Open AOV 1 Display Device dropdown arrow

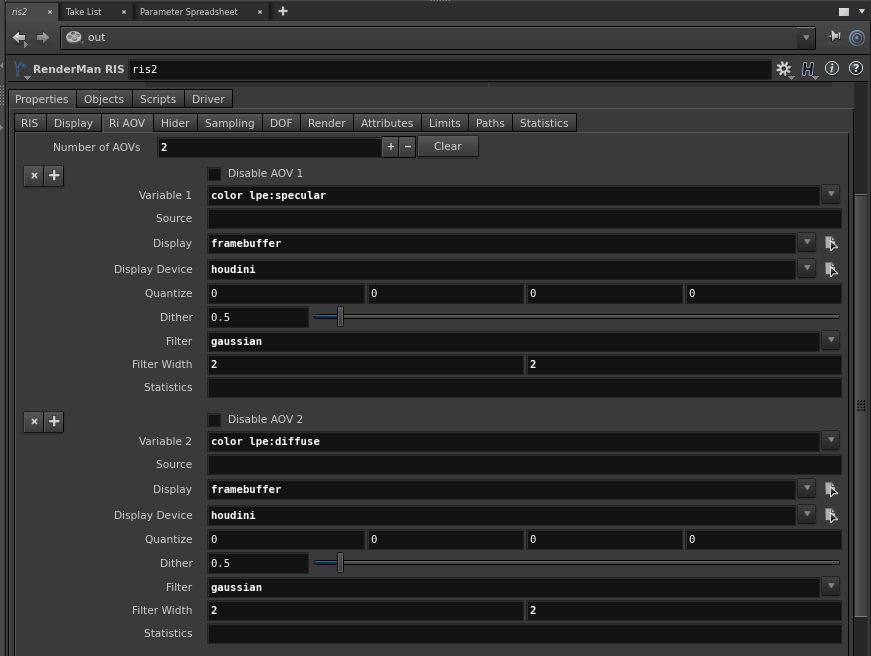[807, 268]
